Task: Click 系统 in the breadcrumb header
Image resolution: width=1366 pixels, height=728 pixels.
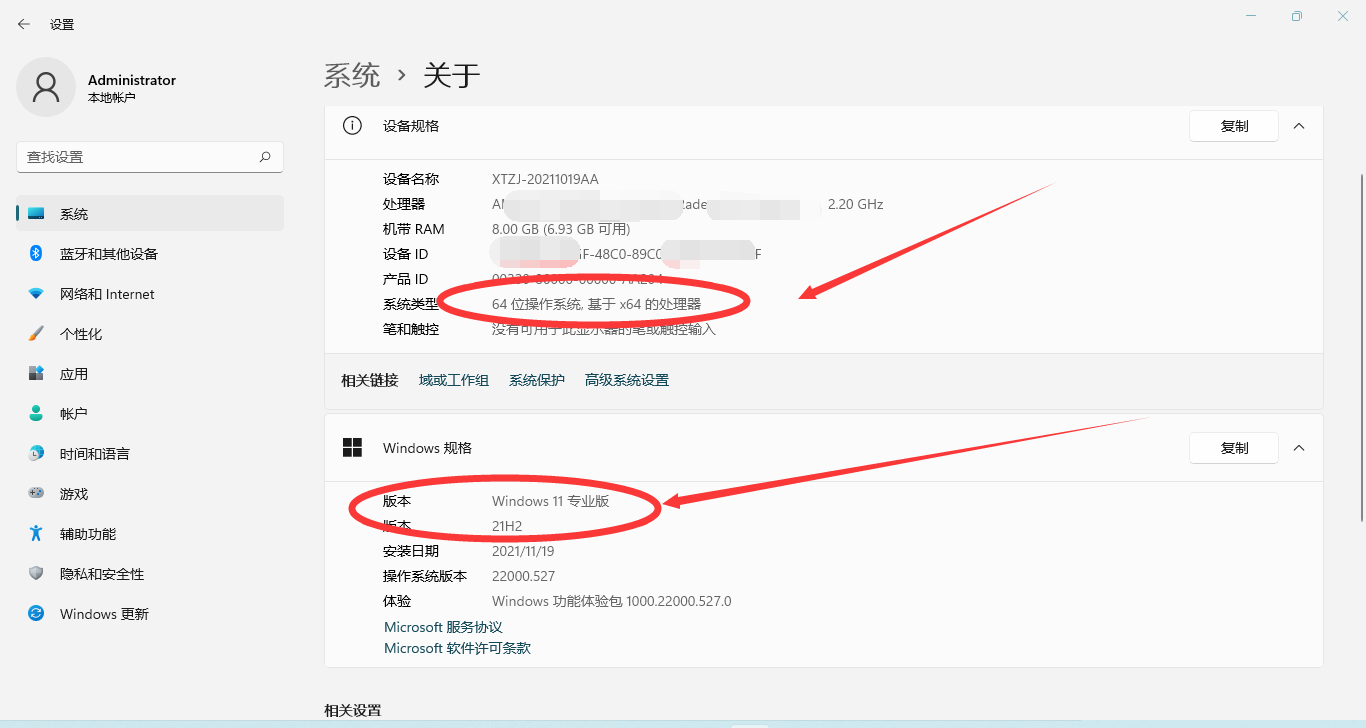Action: point(352,75)
